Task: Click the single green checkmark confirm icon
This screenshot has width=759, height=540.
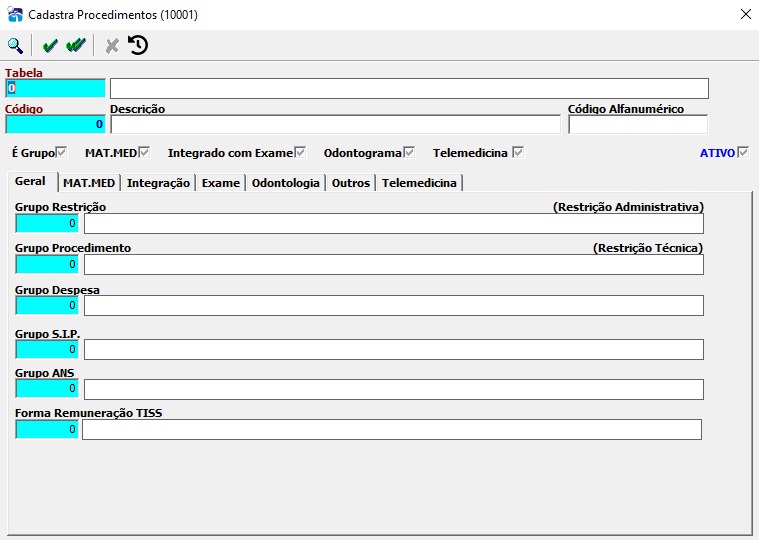Action: 50,45
